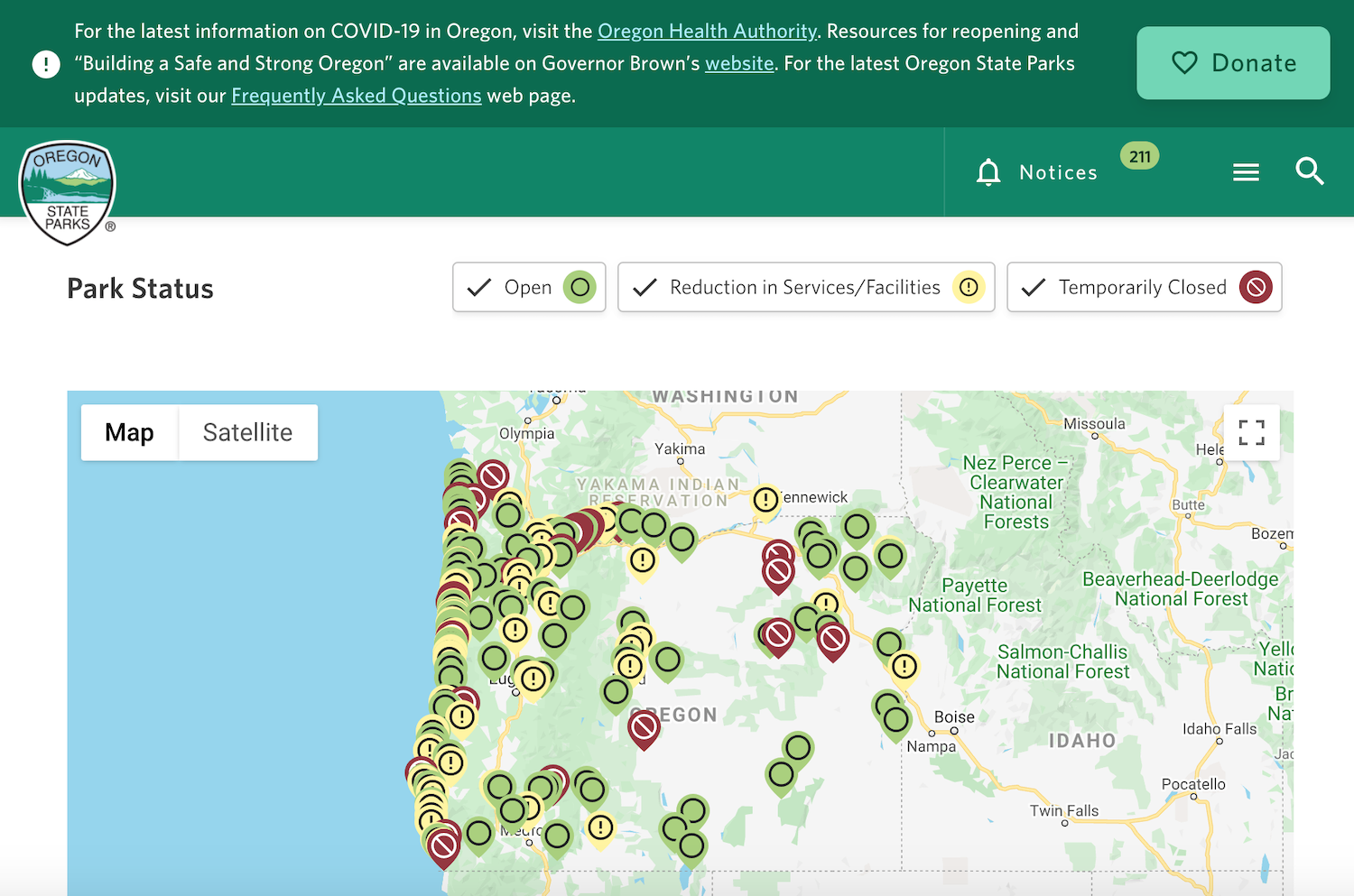
Task: Click the 211 notices count badge
Action: pos(1139,156)
